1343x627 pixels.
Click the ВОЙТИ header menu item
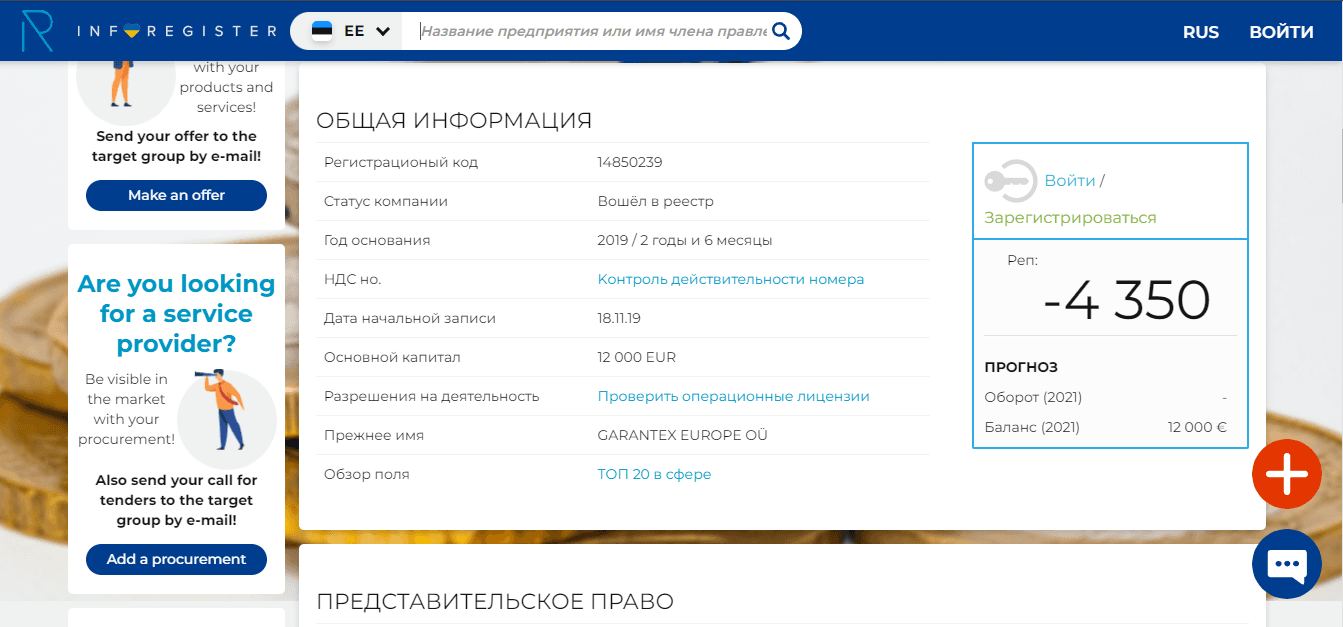tap(1281, 32)
